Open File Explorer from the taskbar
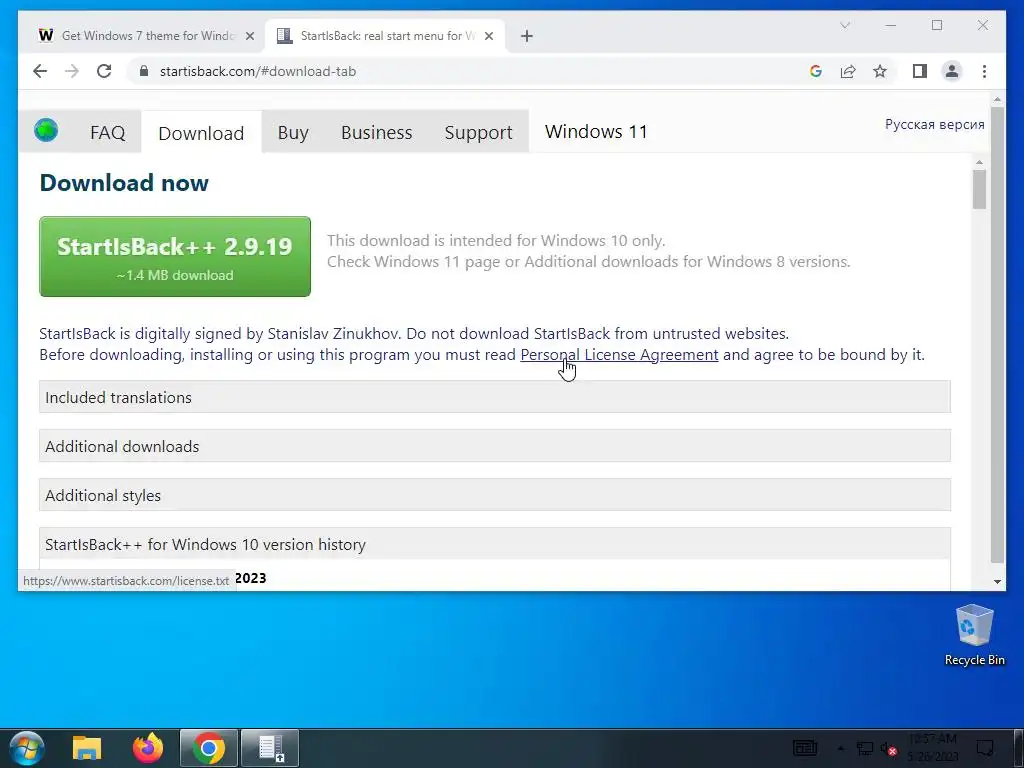Viewport: 1024px width, 768px height. (87, 748)
